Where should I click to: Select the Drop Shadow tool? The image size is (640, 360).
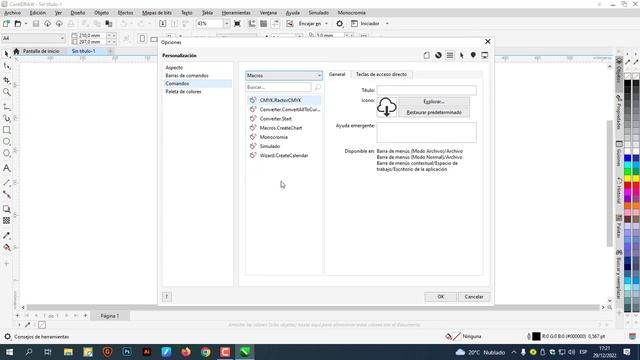click(7, 209)
